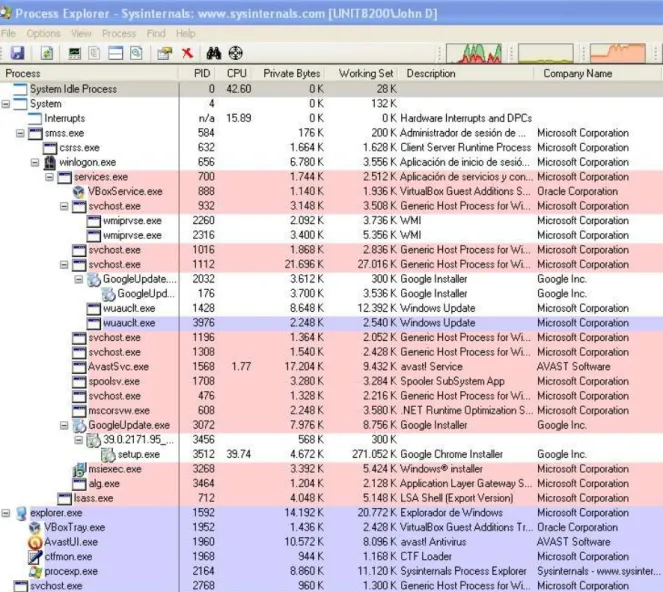The width and height of the screenshot is (663, 592).
Task: Click the winlogon.exe process icon
Action: (50, 162)
